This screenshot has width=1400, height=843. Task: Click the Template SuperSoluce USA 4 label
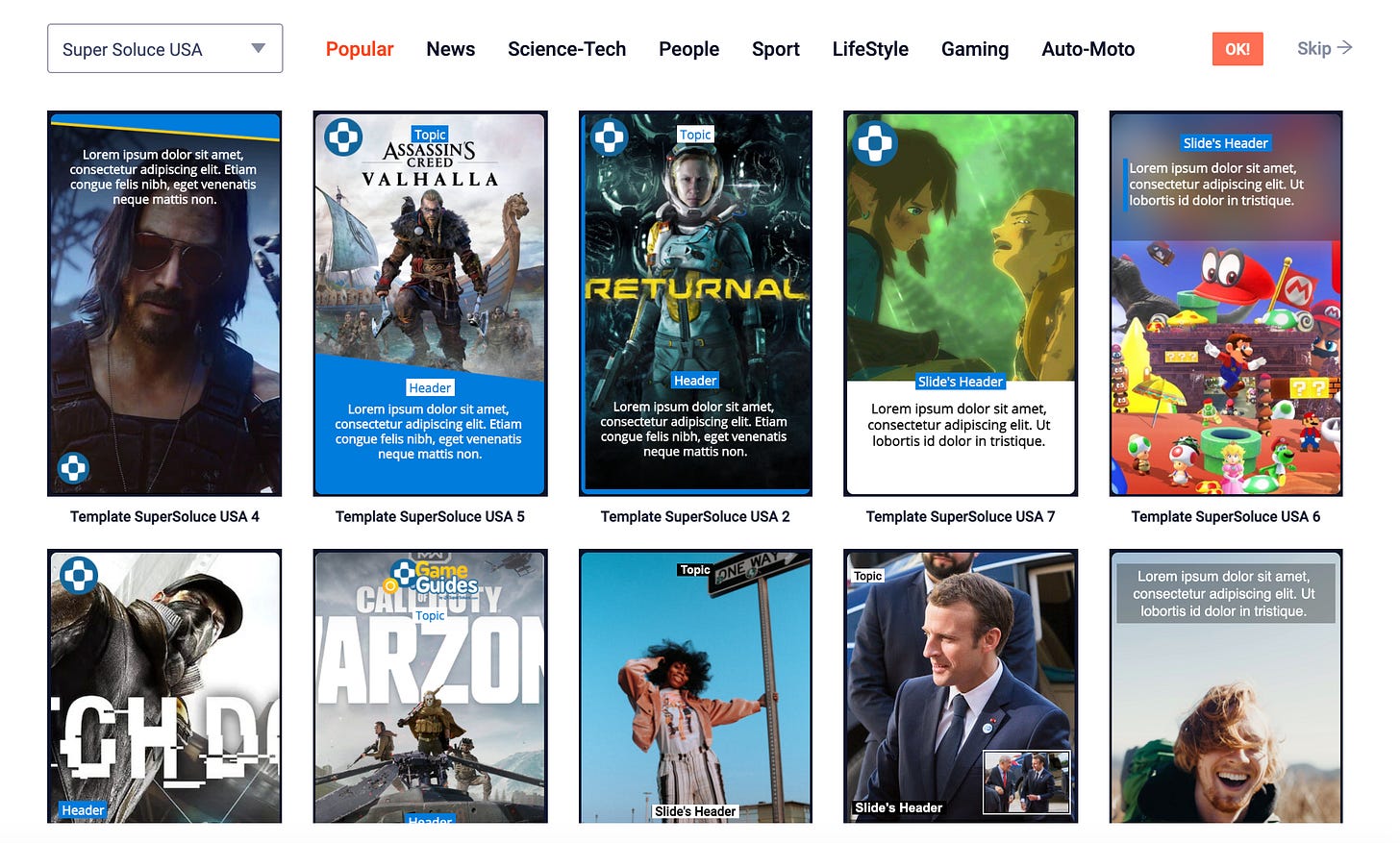(x=164, y=516)
